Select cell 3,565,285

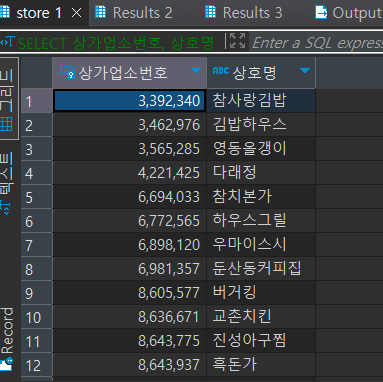tap(129, 149)
